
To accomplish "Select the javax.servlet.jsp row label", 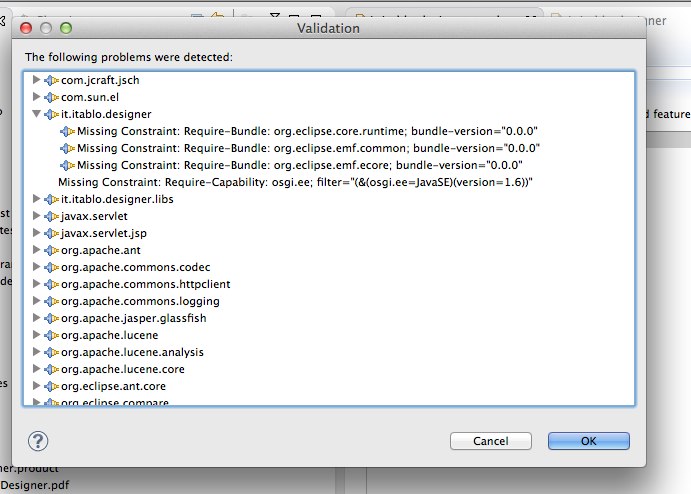I will point(104,233).
